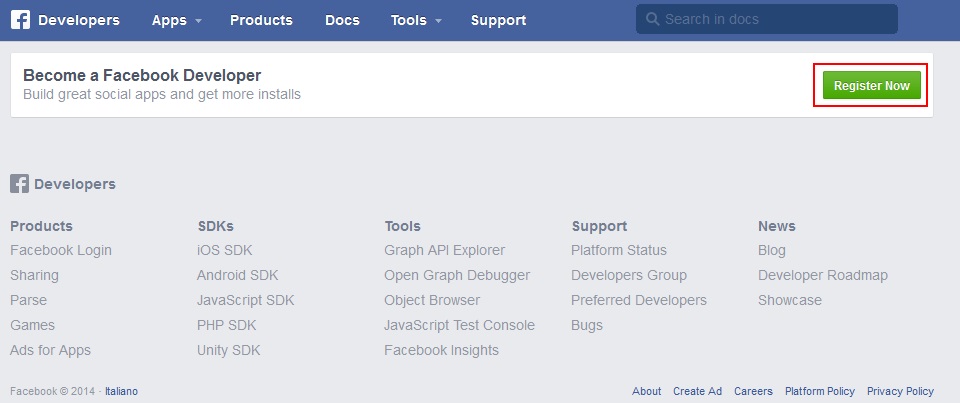The height and width of the screenshot is (403, 960).
Task: Open the Privacy Policy footer link
Action: point(900,391)
